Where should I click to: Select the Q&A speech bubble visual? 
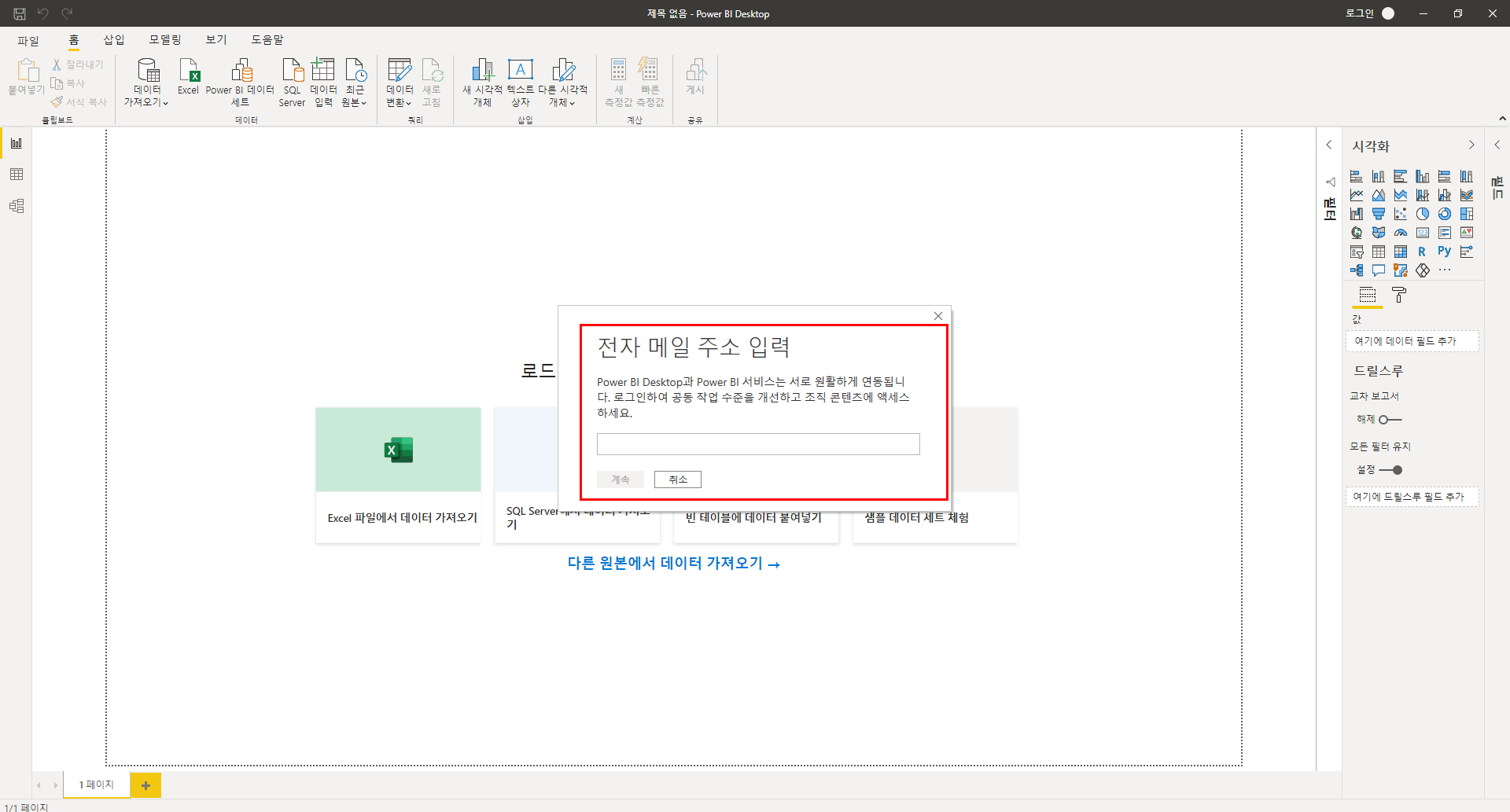(x=1379, y=270)
